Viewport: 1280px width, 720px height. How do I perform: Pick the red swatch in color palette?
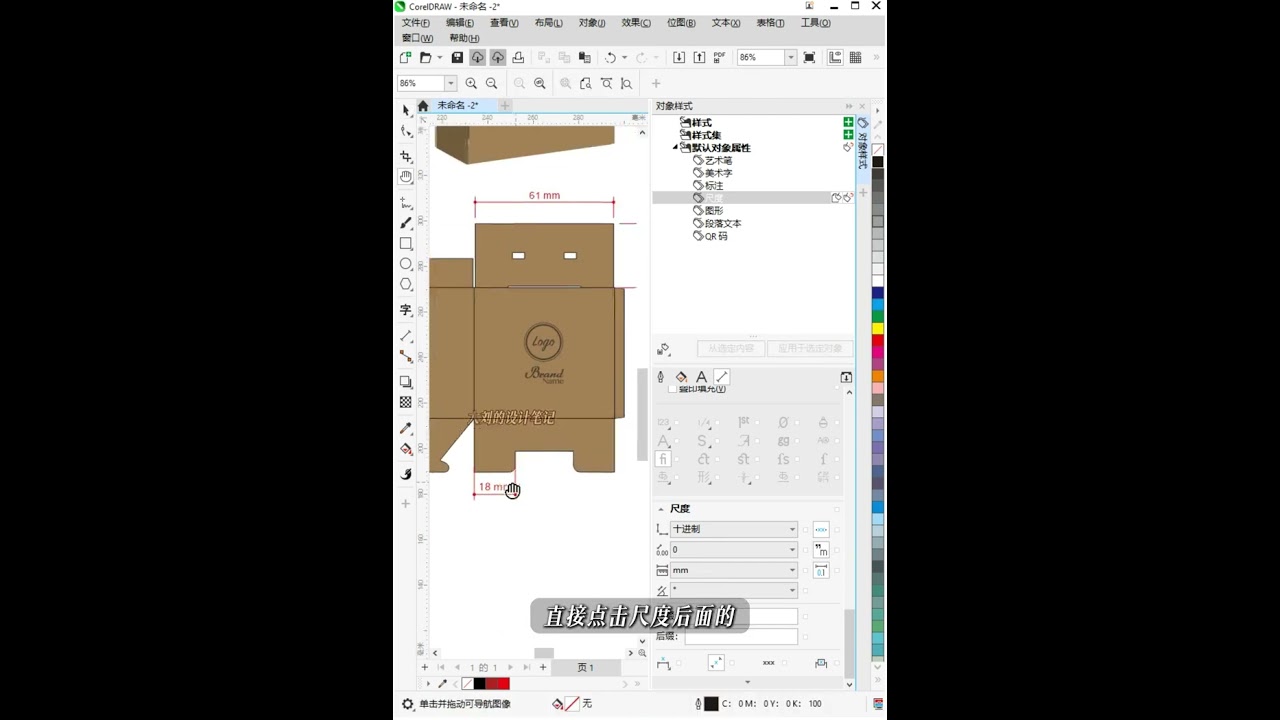[x=878, y=340]
